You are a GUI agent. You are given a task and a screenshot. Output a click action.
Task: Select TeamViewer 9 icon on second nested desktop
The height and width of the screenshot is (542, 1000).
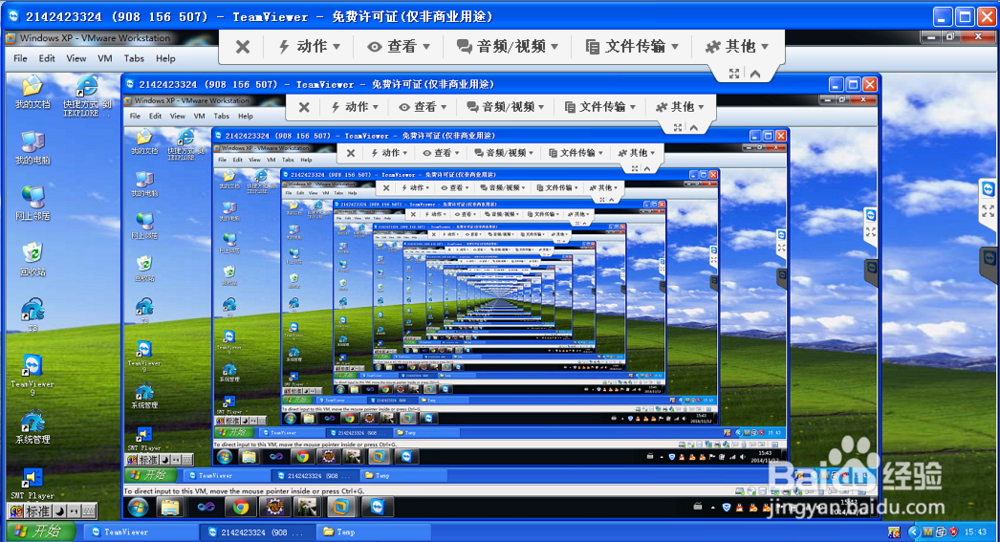144,356
